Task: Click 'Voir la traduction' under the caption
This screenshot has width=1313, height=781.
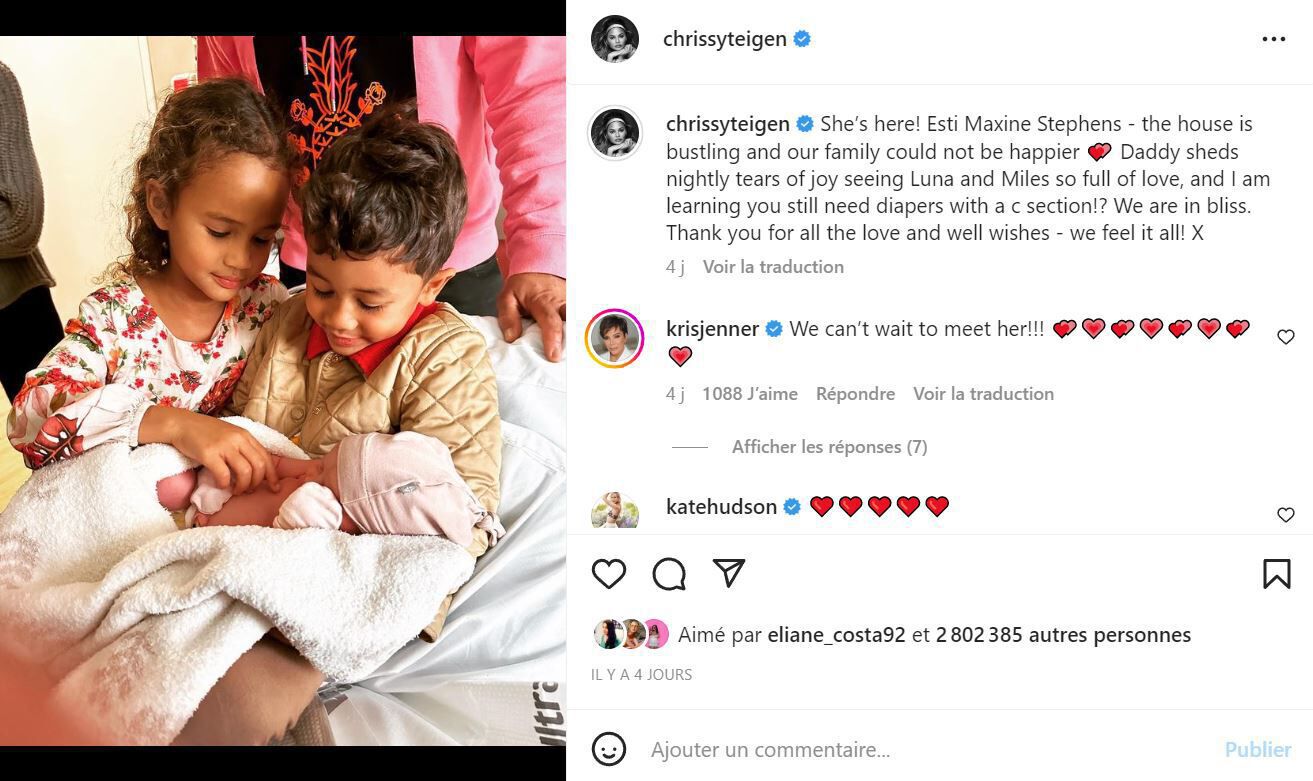Action: tap(773, 267)
